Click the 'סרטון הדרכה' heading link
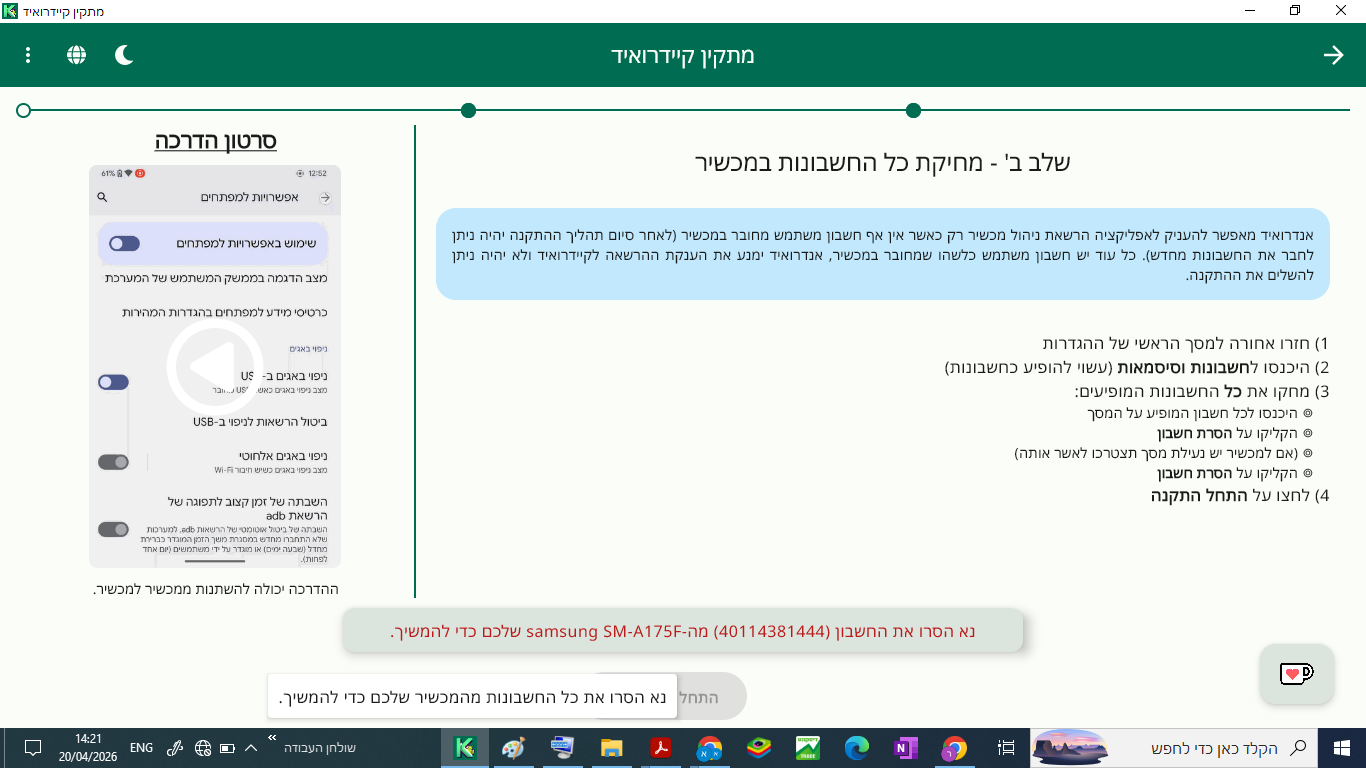This screenshot has width=1366, height=768. pyautogui.click(x=215, y=141)
